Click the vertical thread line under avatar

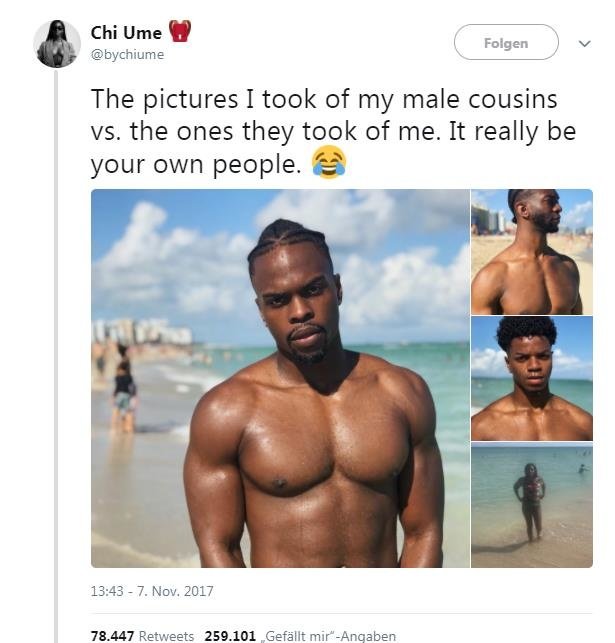click(x=56, y=355)
